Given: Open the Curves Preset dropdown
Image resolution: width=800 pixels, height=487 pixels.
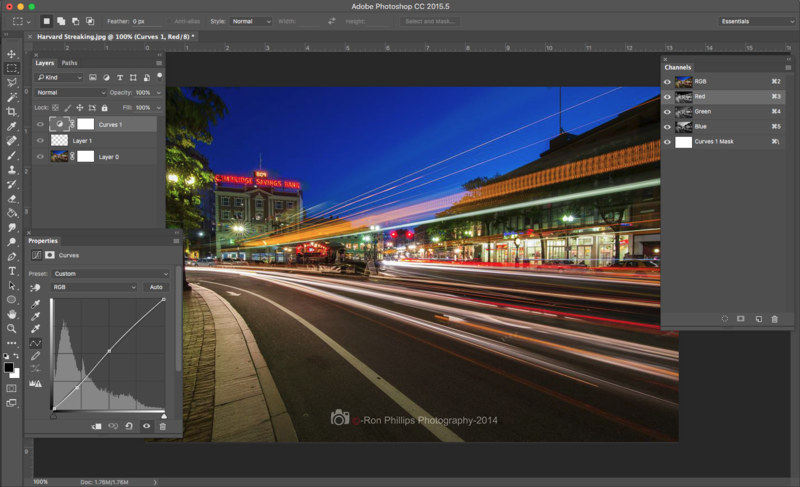Looking at the screenshot, I should click(x=110, y=273).
